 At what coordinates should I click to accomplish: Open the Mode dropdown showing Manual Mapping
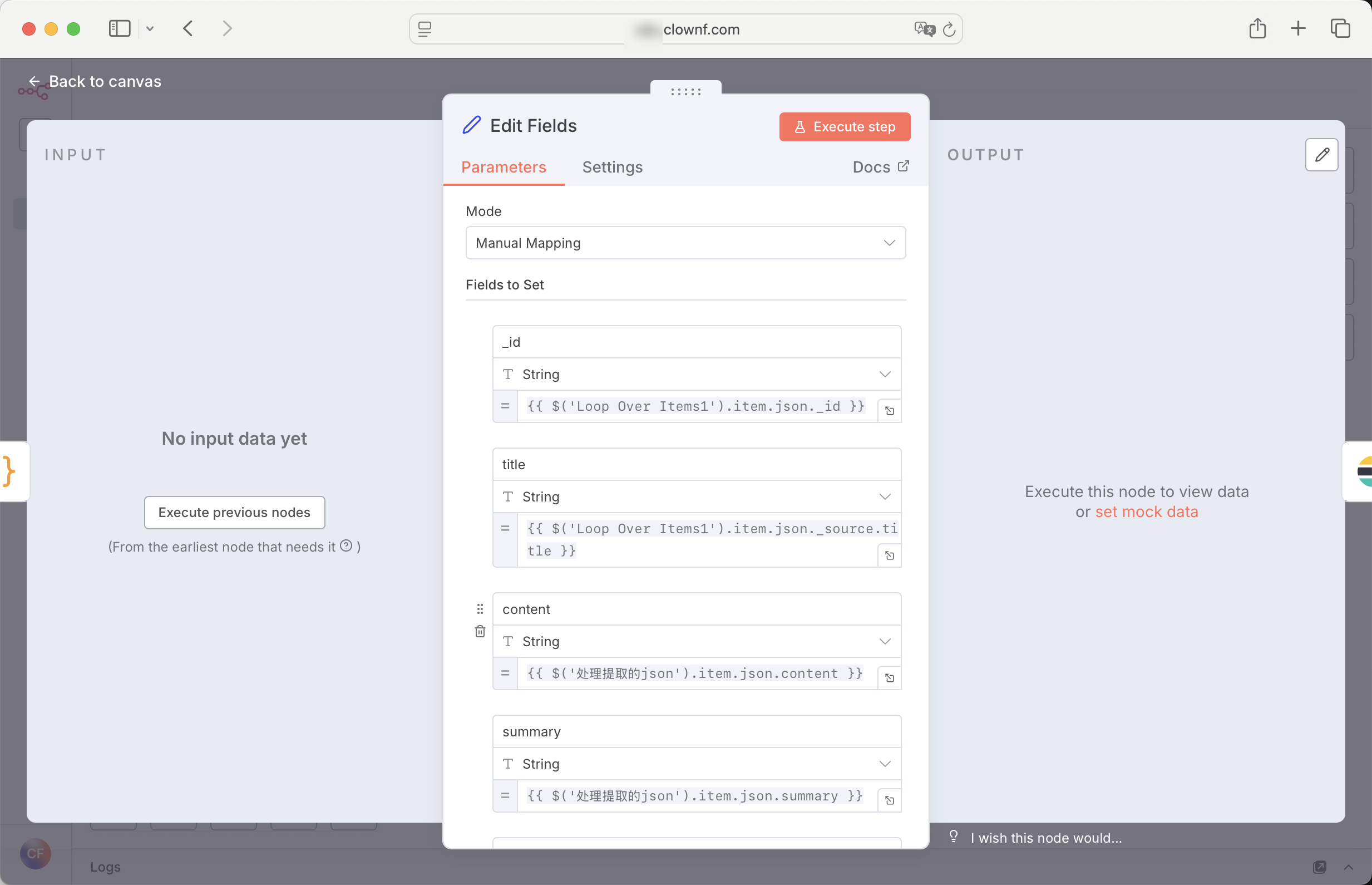pos(685,243)
